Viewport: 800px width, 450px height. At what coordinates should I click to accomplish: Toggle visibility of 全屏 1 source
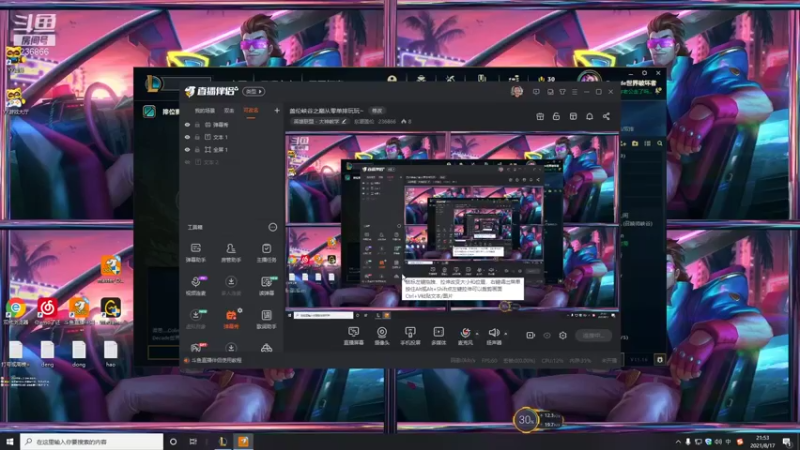[187, 149]
